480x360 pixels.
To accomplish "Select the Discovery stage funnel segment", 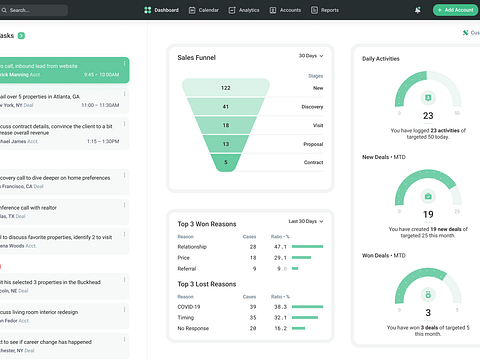I will point(226,107).
